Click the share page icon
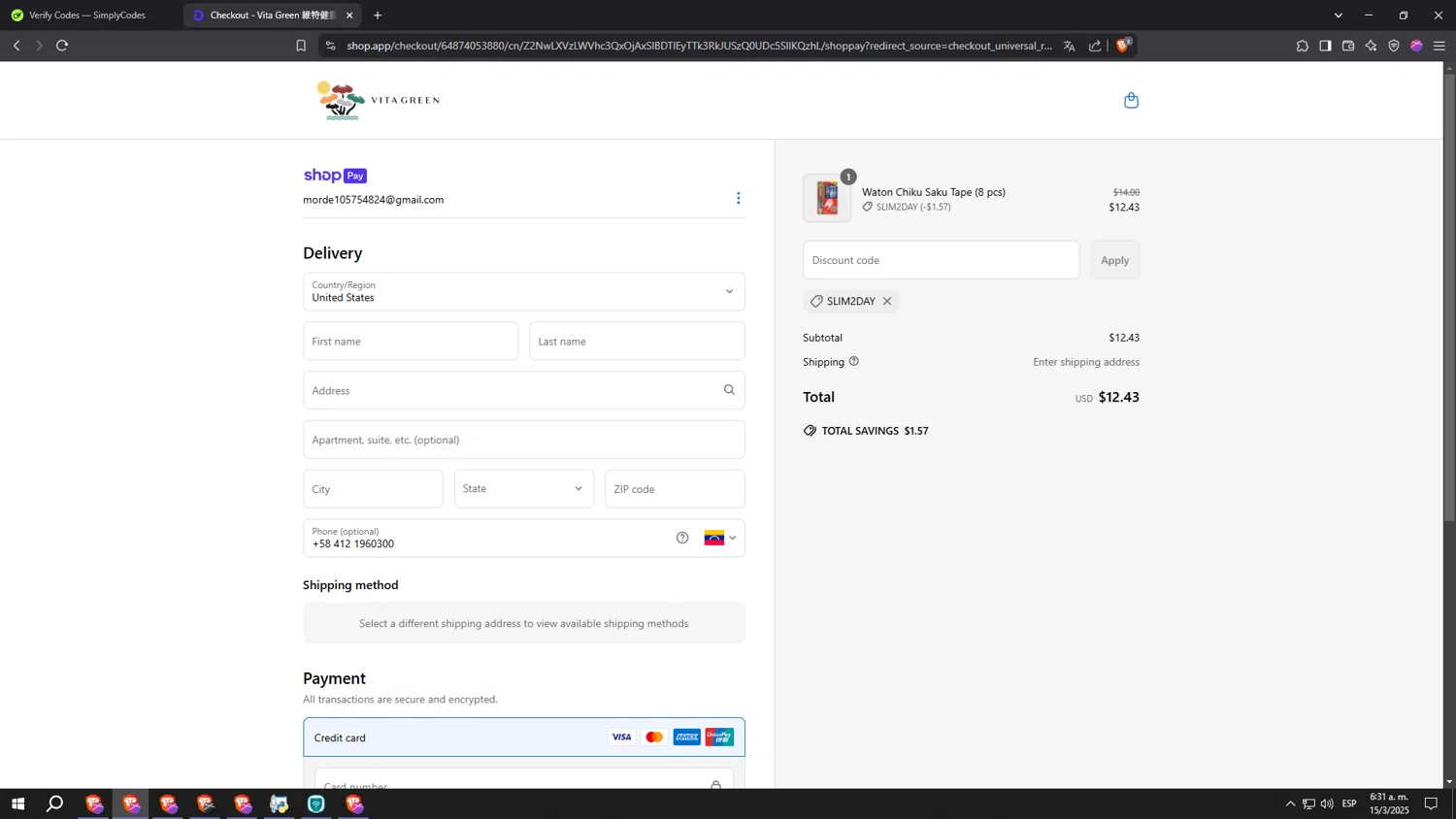Screen dimensions: 1456x819 pos(1095,46)
